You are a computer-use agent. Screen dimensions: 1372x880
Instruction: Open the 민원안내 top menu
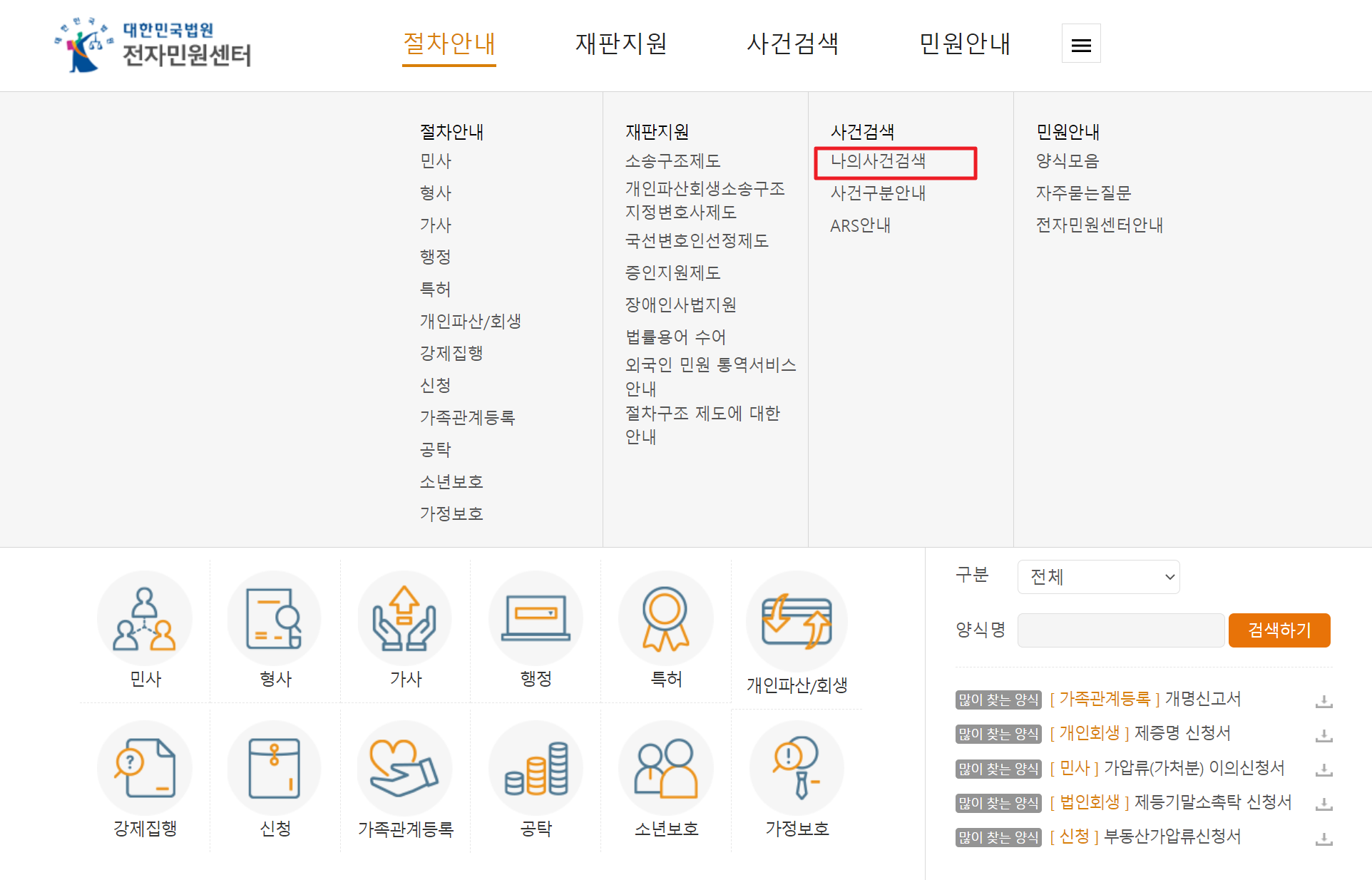coord(965,44)
